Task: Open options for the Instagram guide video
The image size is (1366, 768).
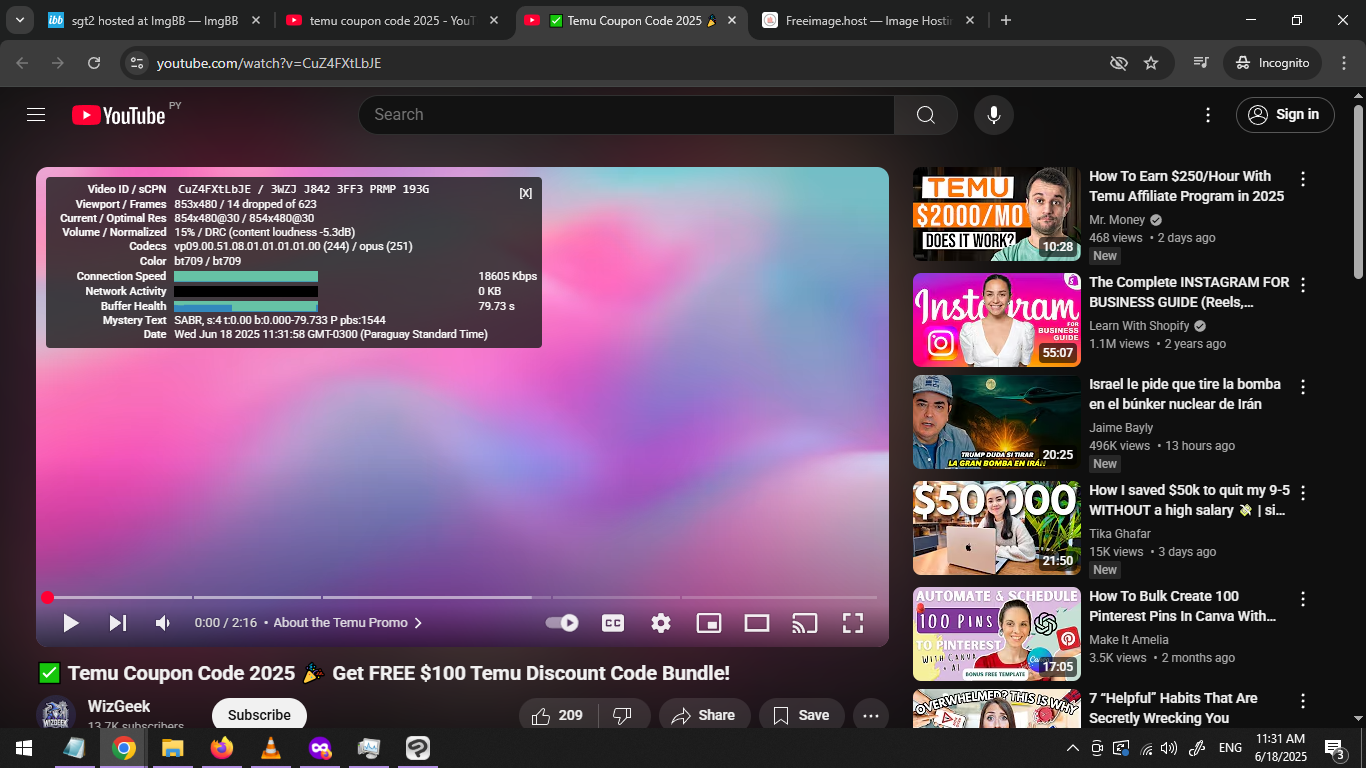Action: [1303, 286]
